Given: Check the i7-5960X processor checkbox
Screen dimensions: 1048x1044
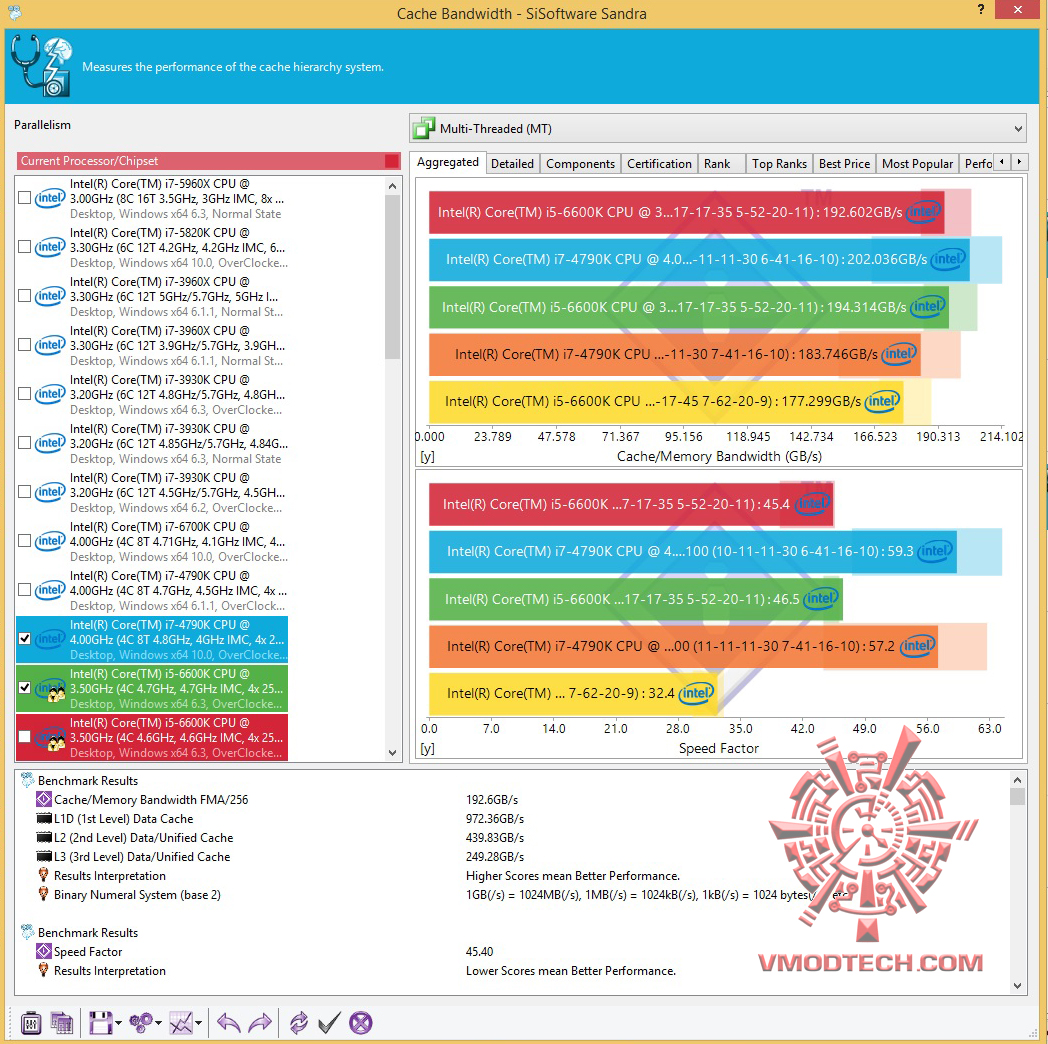Looking at the screenshot, I should coord(25,198).
